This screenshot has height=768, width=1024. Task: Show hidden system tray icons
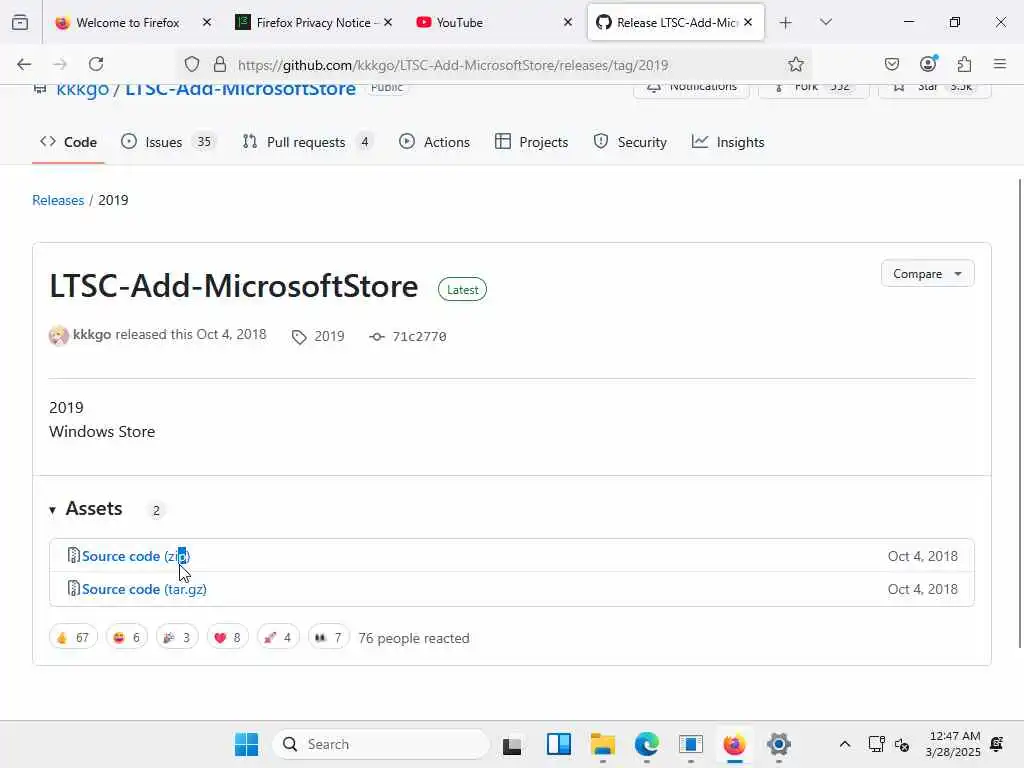(x=844, y=744)
